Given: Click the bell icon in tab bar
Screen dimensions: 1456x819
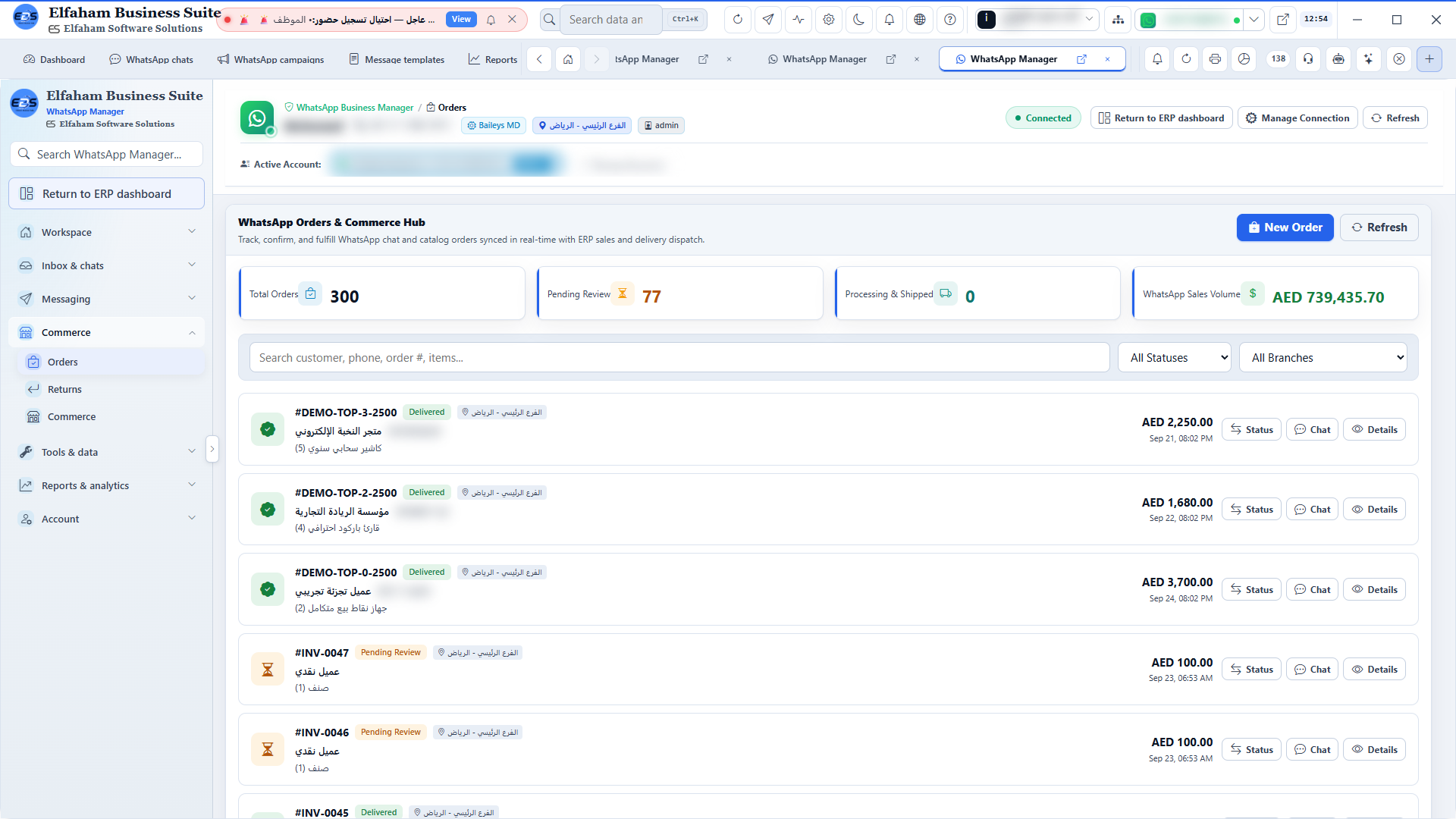Looking at the screenshot, I should pyautogui.click(x=1158, y=59).
